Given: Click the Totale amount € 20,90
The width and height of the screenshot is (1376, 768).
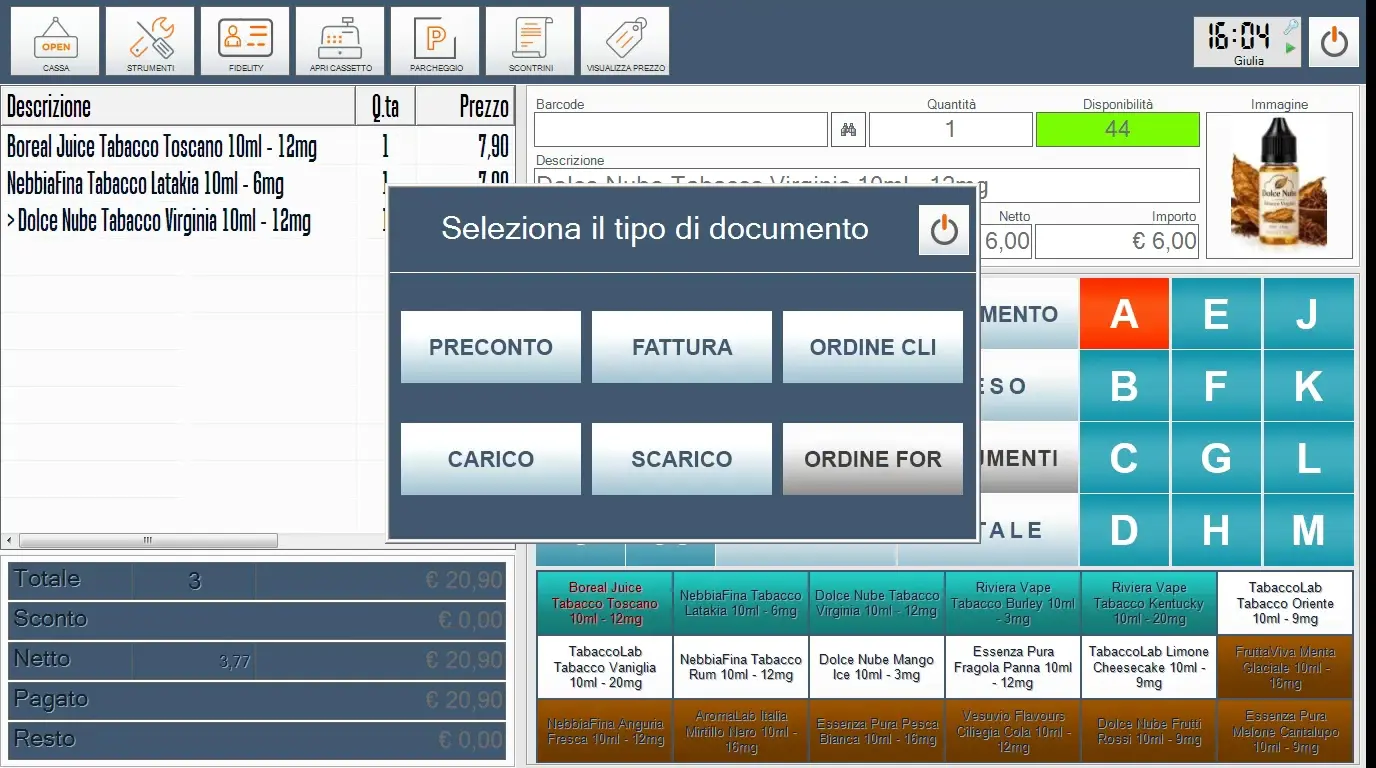Looking at the screenshot, I should tap(464, 580).
